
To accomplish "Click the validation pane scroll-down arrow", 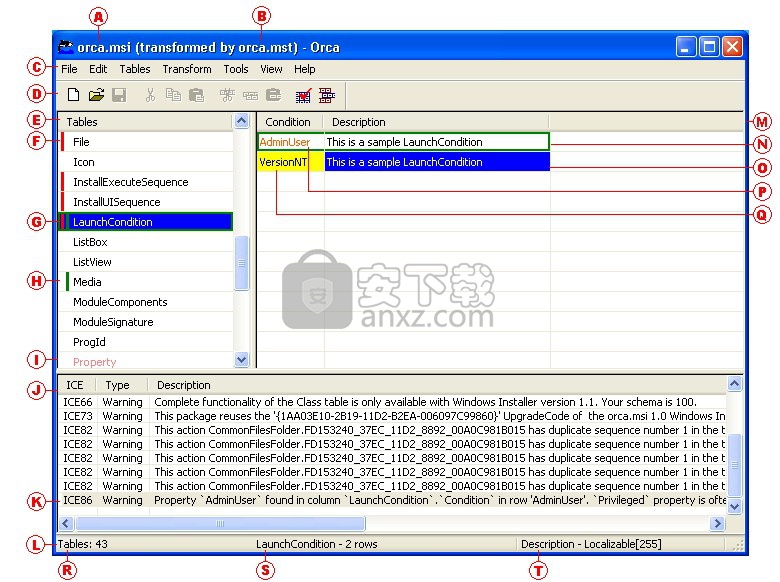I will (734, 506).
